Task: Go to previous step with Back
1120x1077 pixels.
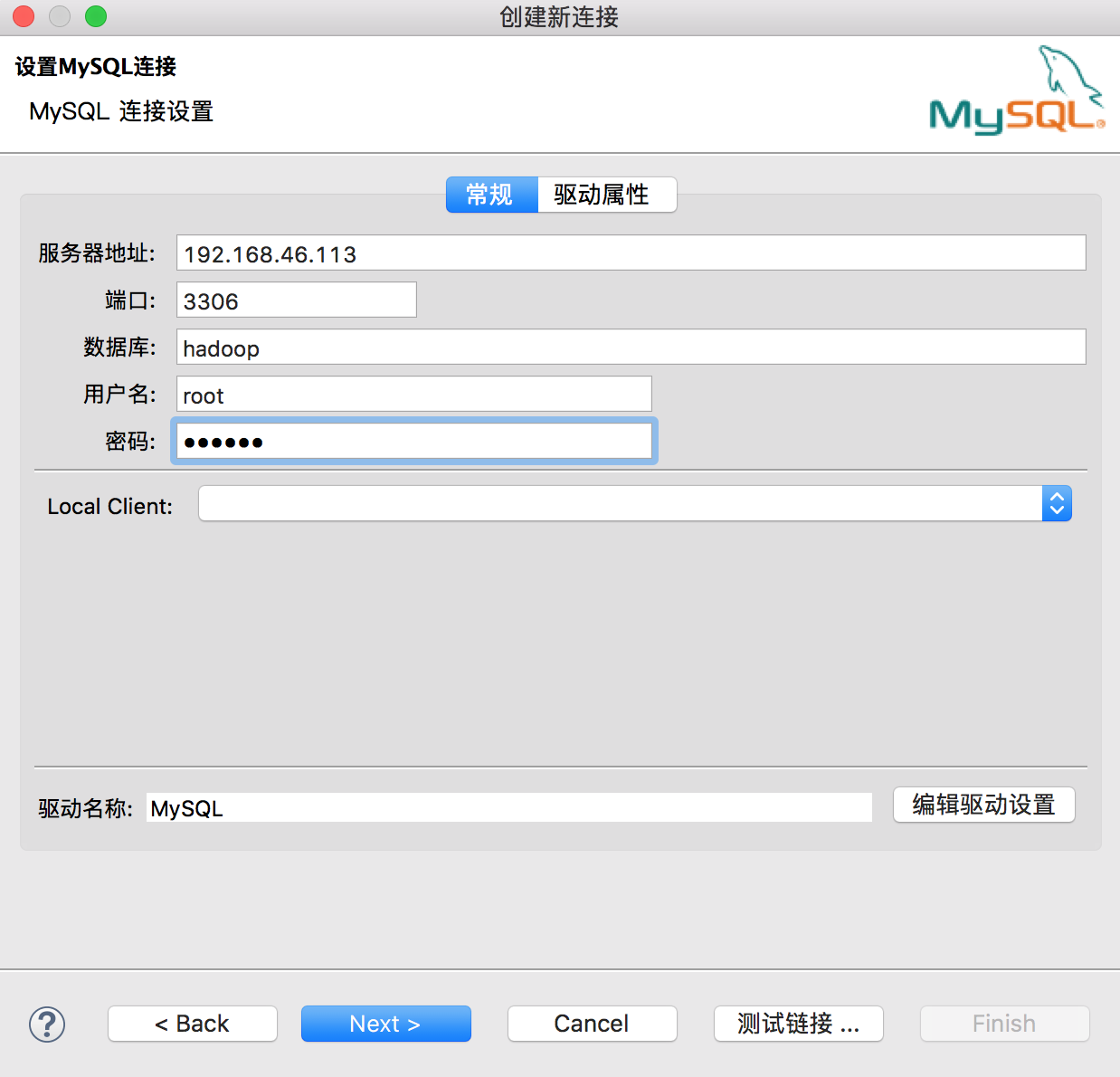Action: 192,1024
